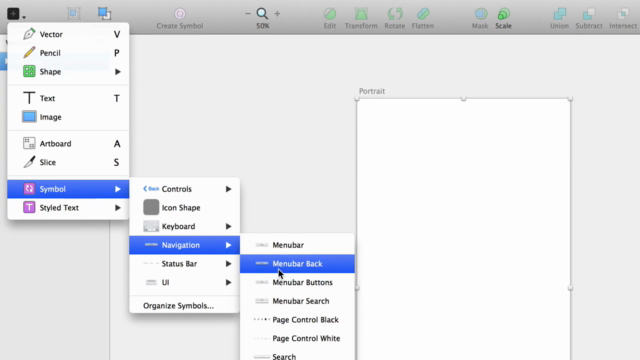Image resolution: width=640 pixels, height=360 pixels.
Task: Expand the Shape submenu arrow
Action: coord(118,72)
